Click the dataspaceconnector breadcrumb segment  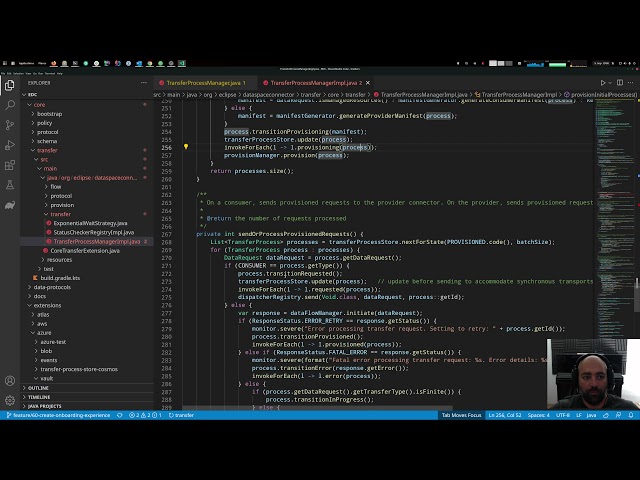click(x=268, y=95)
